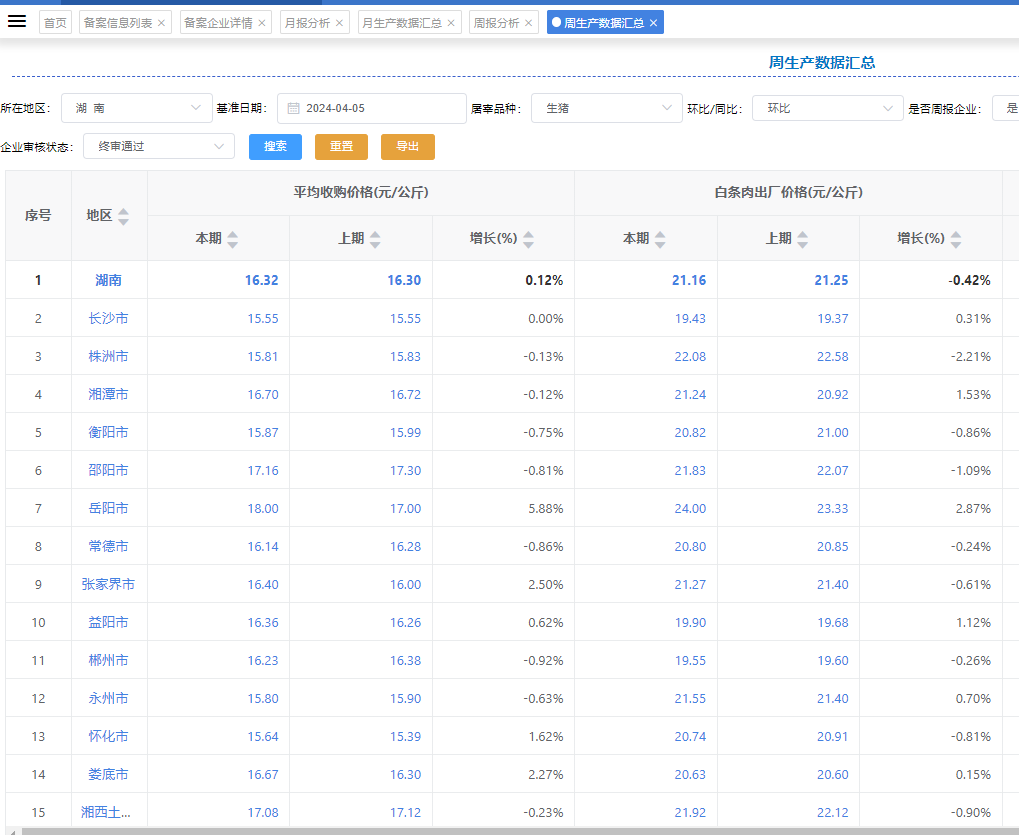Expand the 屠宰品种 dropdown
This screenshot has width=1019, height=835.
click(x=606, y=108)
